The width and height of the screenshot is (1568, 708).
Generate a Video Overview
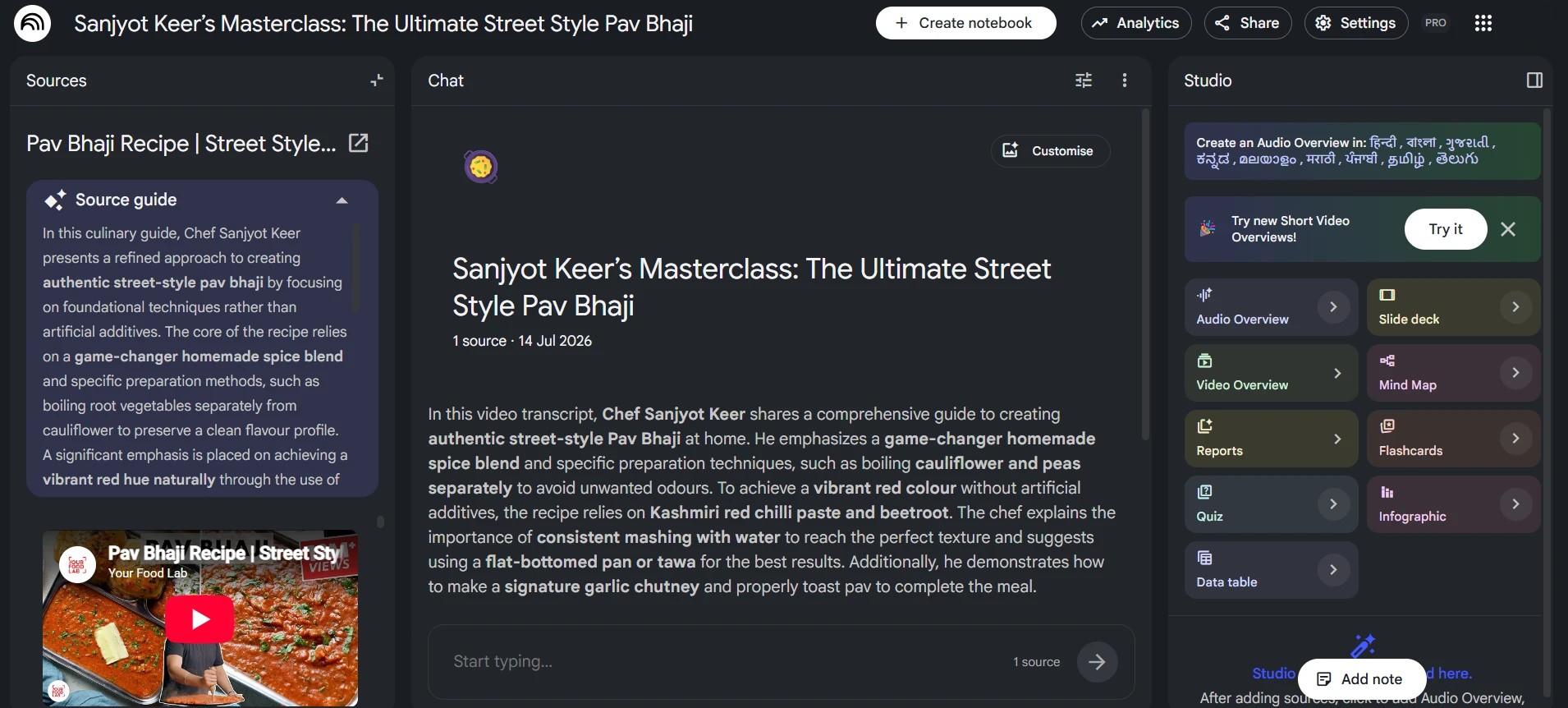point(1271,373)
